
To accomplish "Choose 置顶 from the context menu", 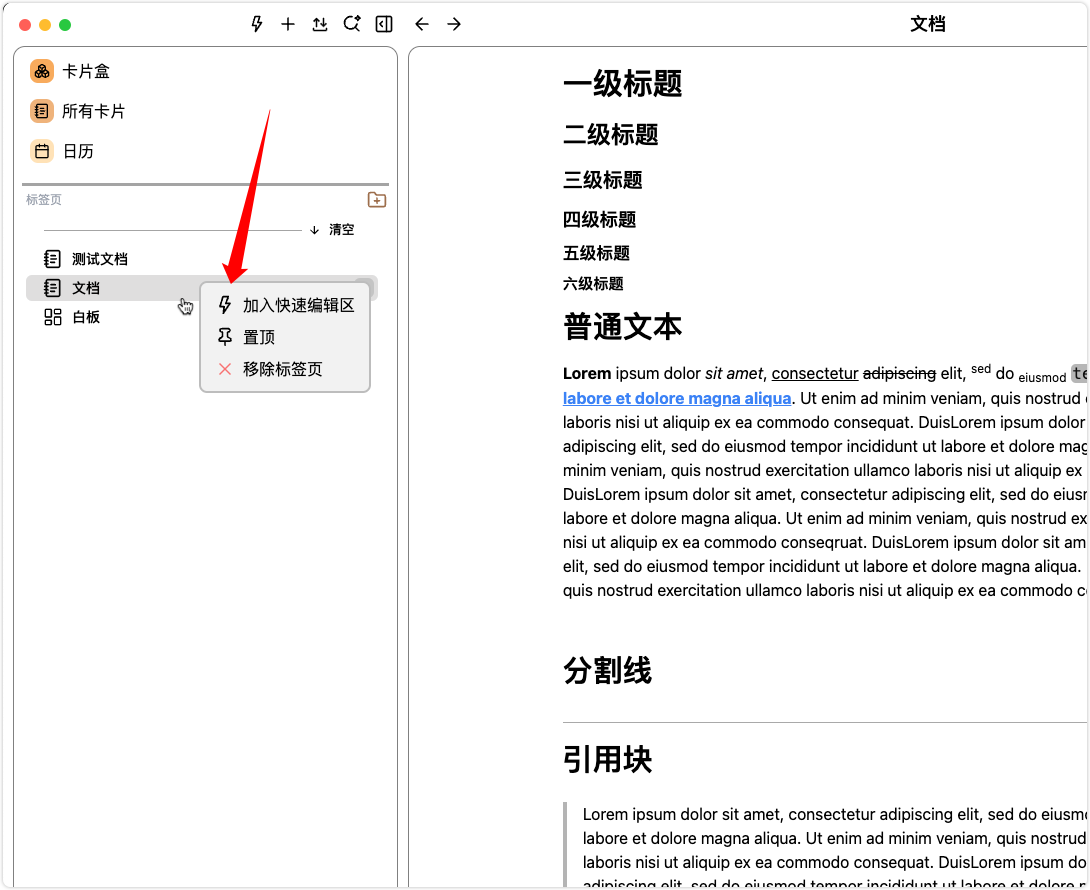I will pyautogui.click(x=285, y=337).
